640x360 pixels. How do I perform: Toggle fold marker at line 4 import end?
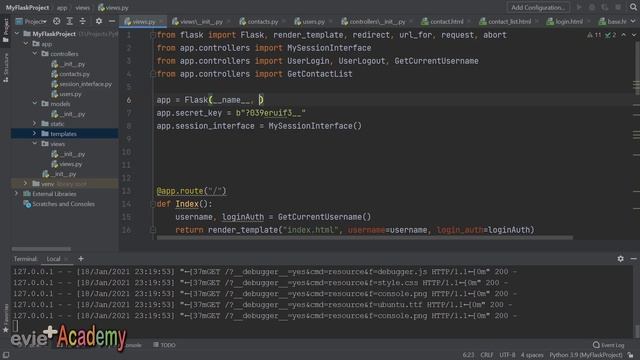coord(153,74)
